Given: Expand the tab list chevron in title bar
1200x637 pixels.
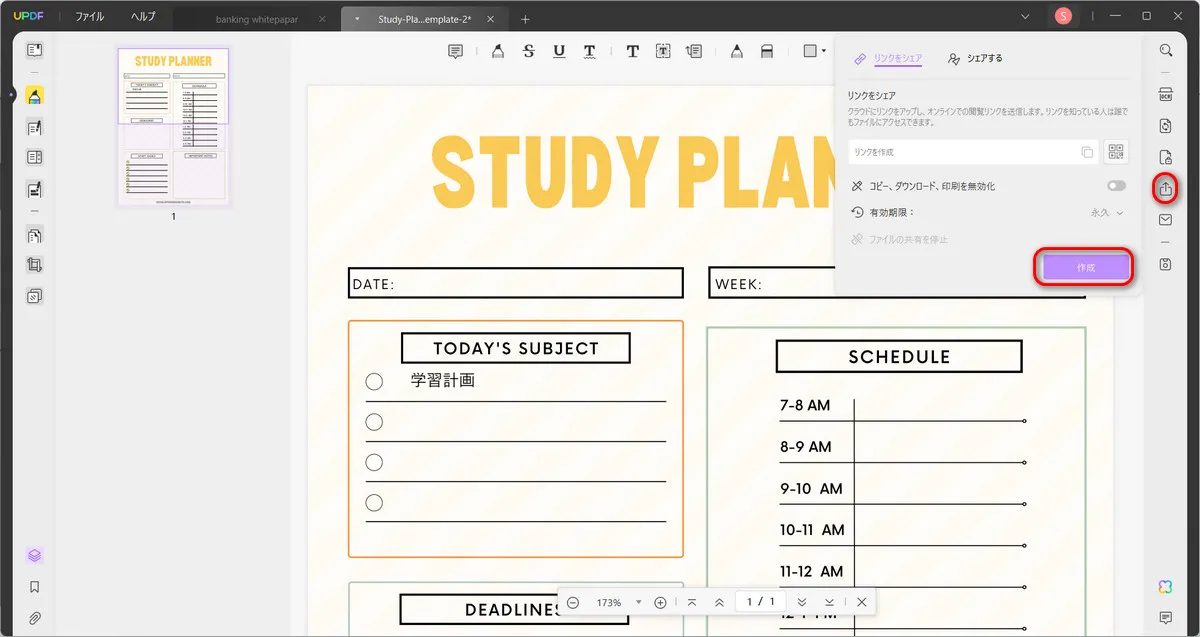Looking at the screenshot, I should (x=1025, y=16).
